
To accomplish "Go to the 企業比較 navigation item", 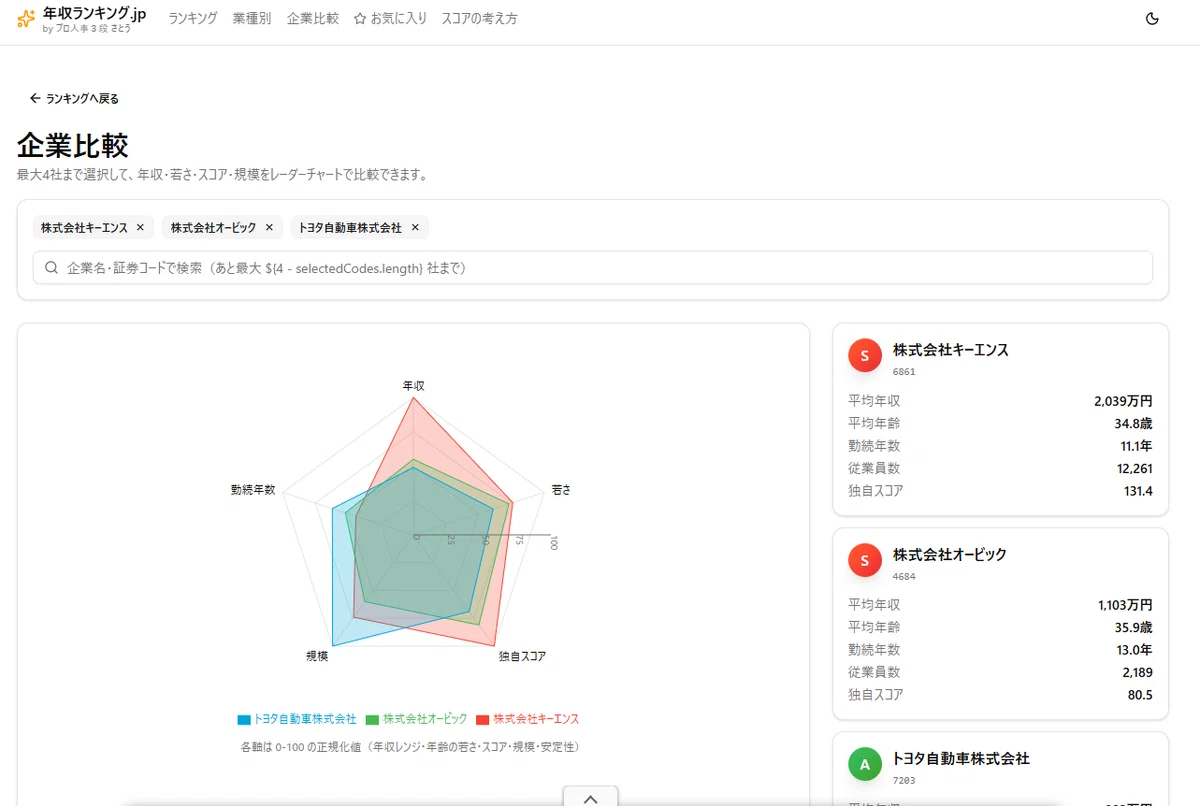I will point(313,19).
